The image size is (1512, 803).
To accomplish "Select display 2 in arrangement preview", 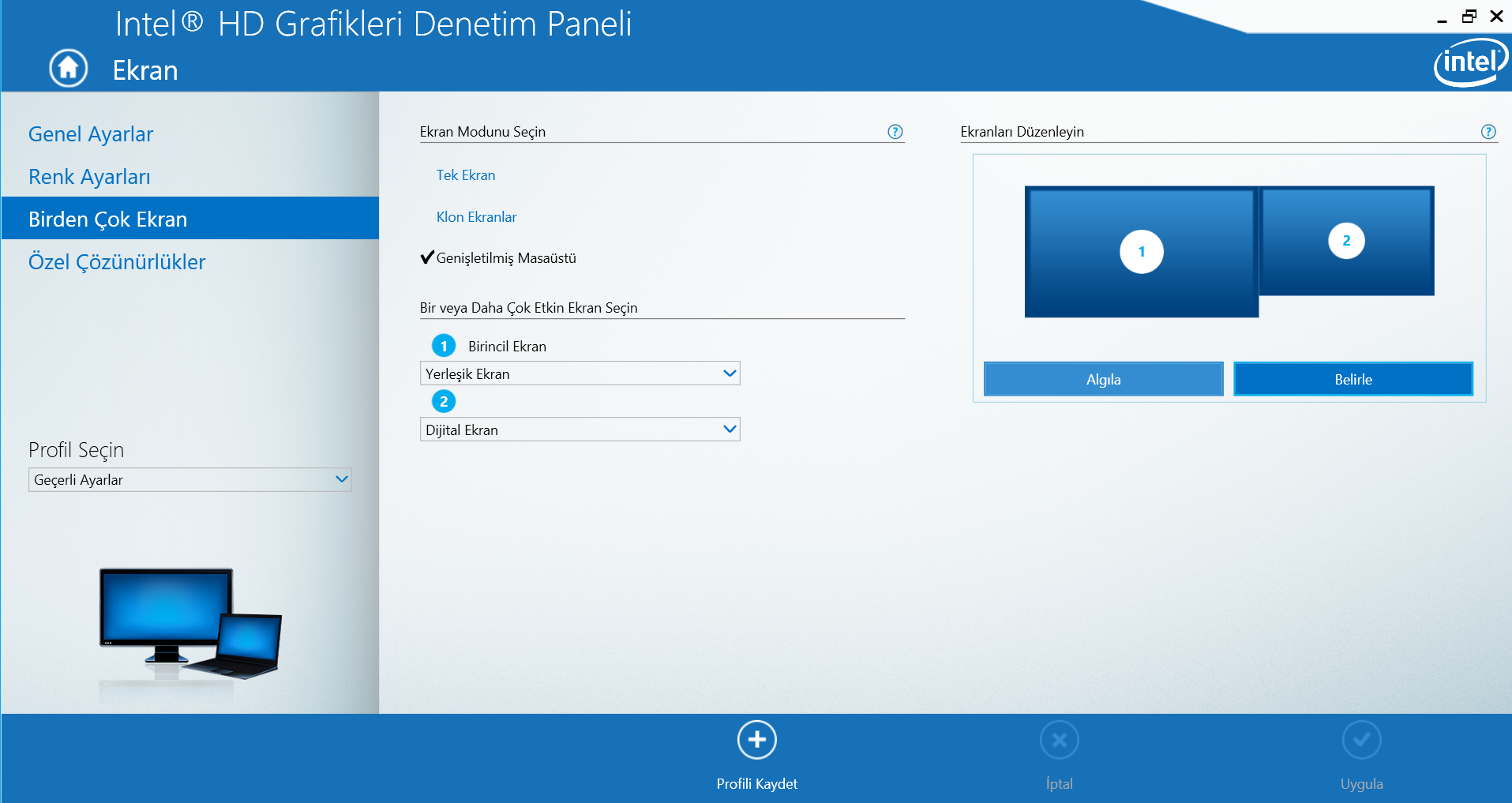I will point(1346,241).
